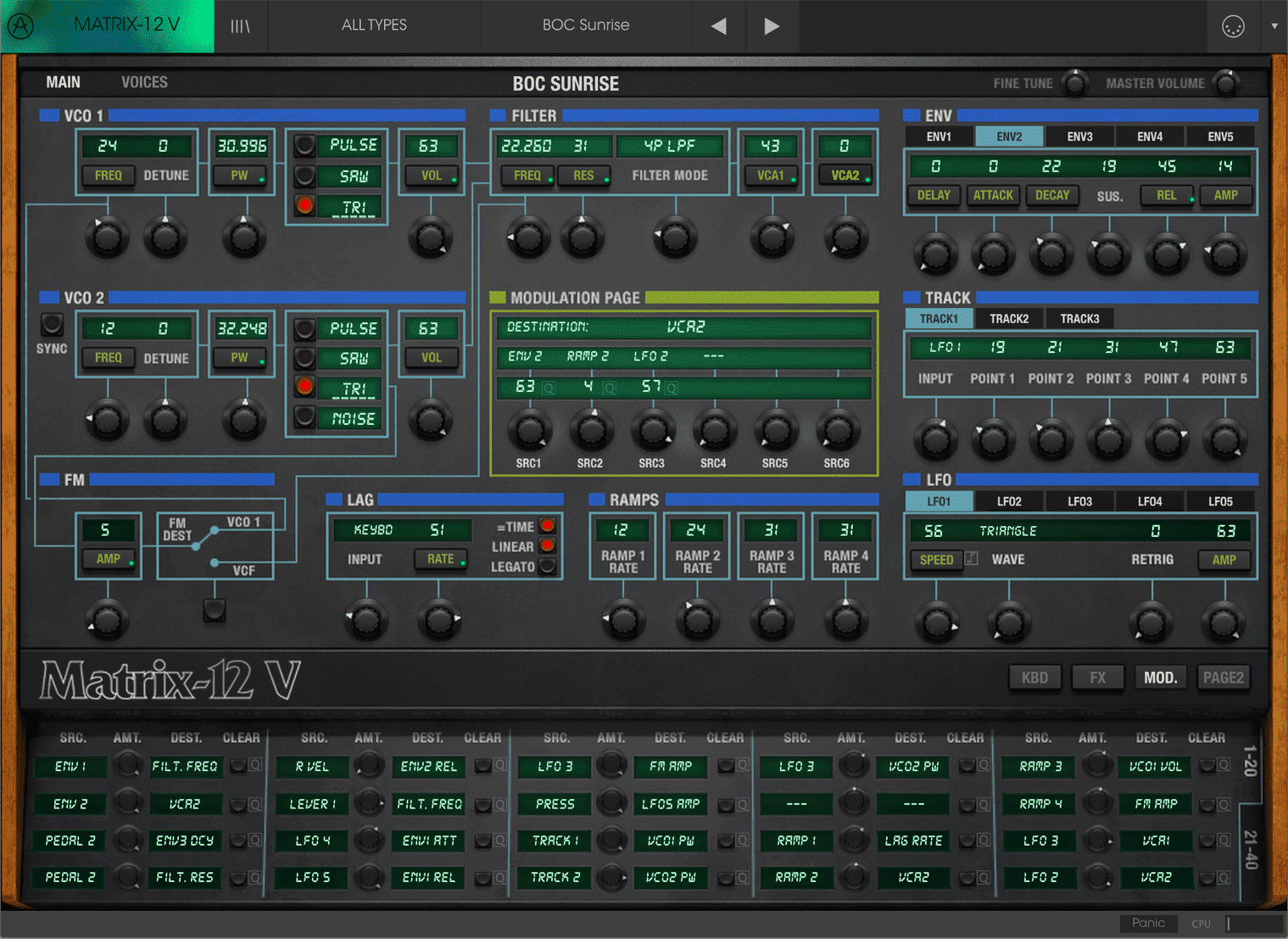This screenshot has height=939, width=1288.
Task: Click the Q icon next to ENV 1 row's clear
Action: pos(255,766)
